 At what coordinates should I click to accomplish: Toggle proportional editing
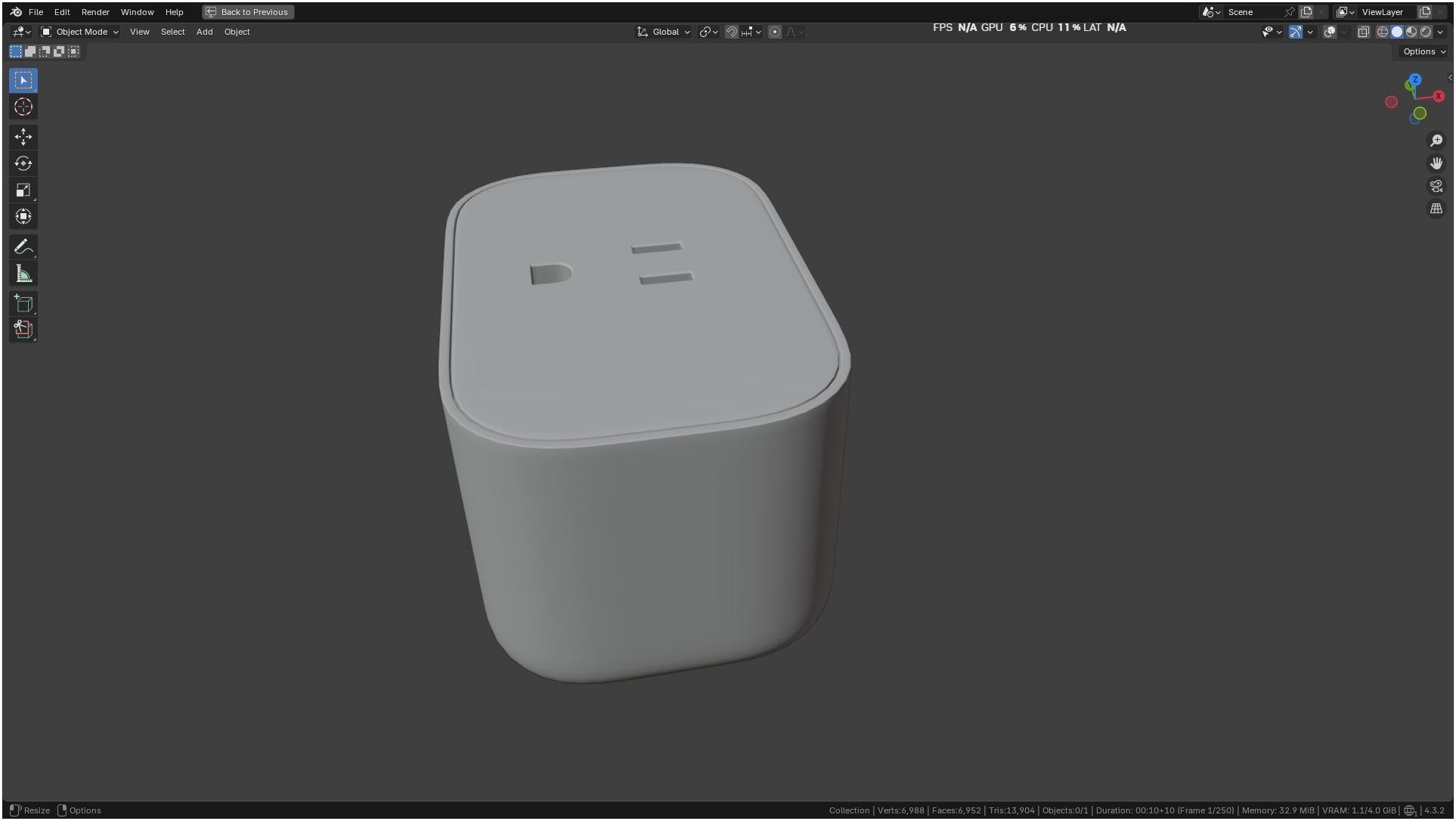(x=775, y=32)
